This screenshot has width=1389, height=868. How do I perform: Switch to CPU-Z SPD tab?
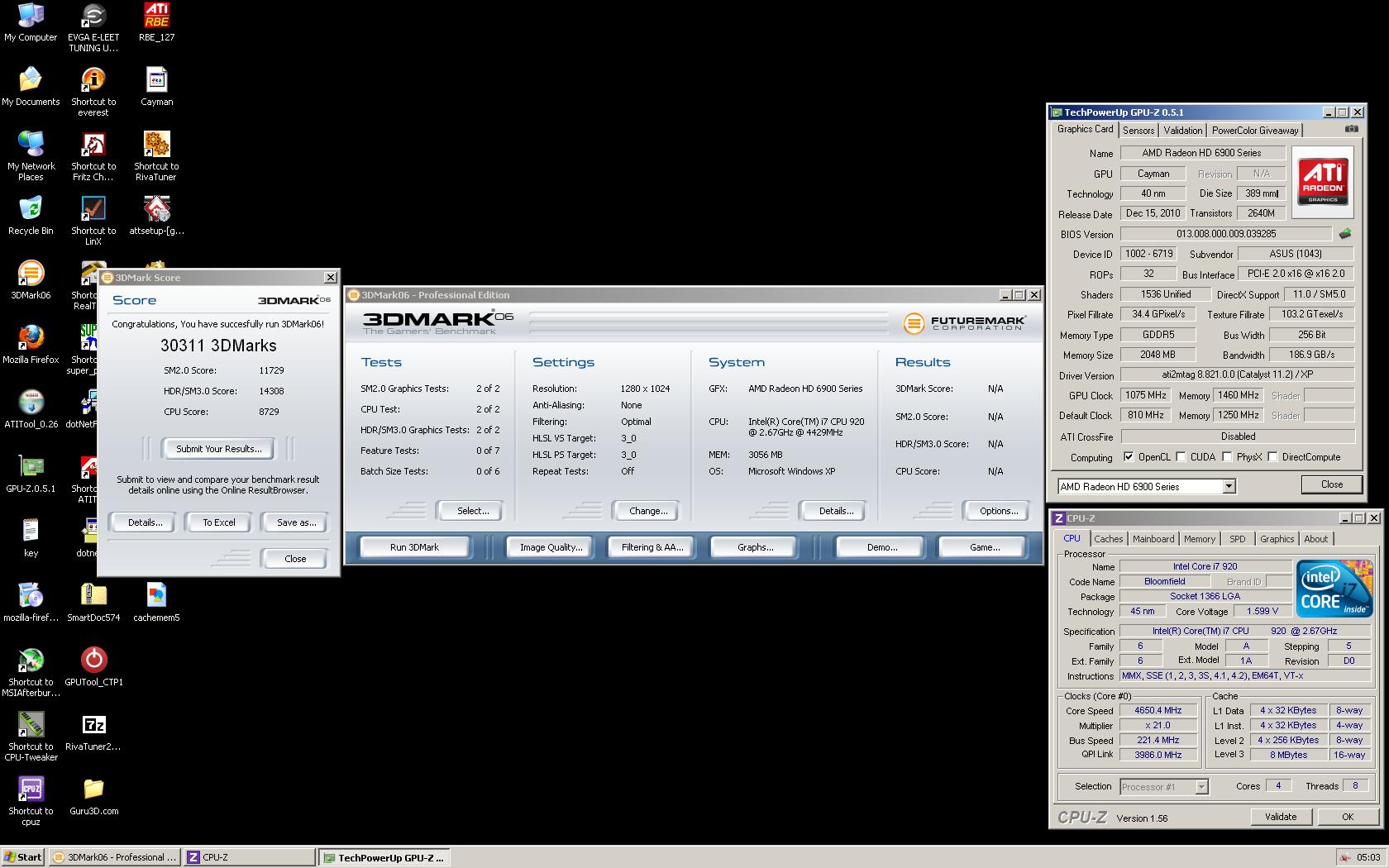click(1237, 539)
